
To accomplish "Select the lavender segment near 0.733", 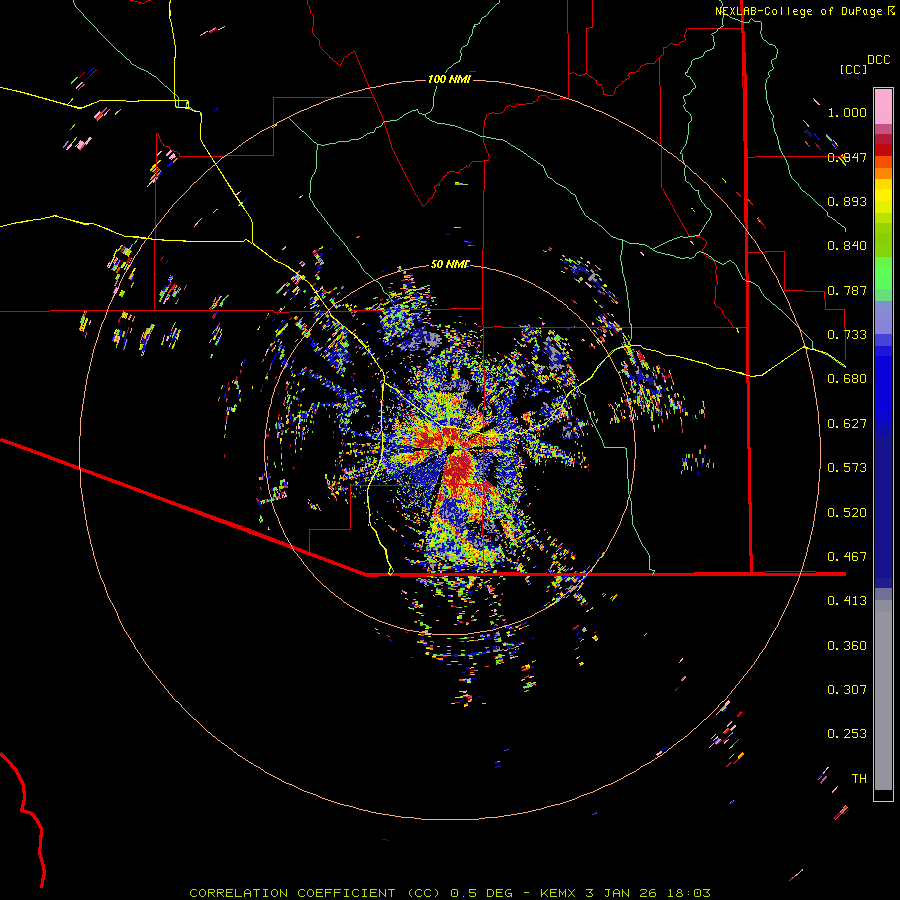I will coord(883,317).
